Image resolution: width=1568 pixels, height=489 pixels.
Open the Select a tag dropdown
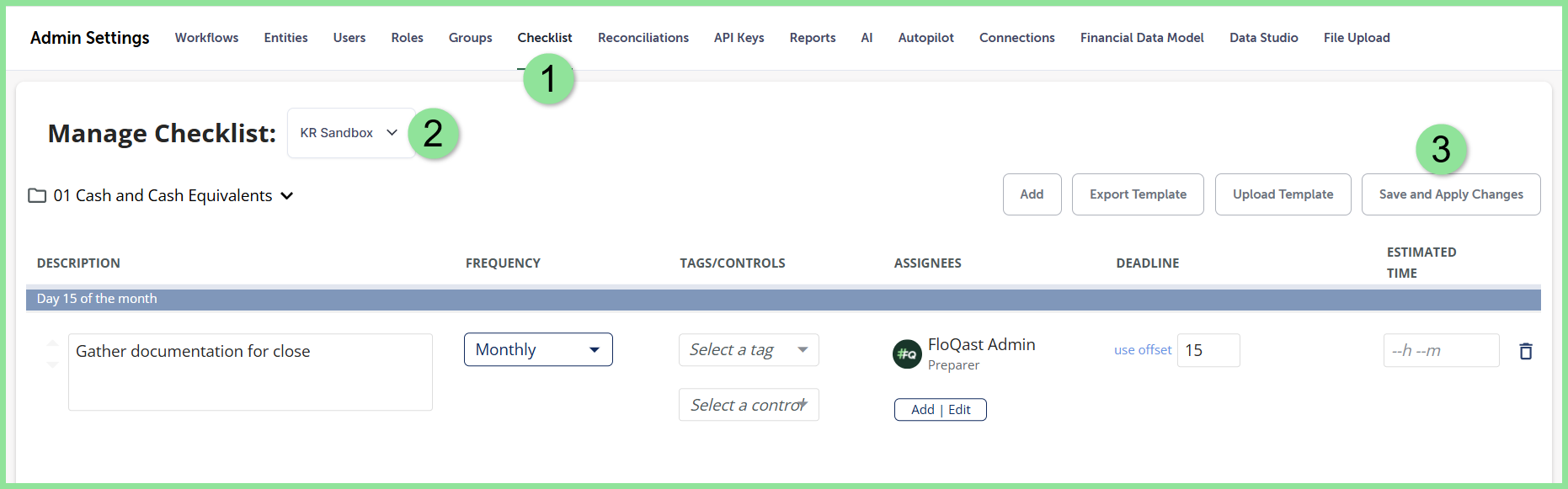[749, 349]
